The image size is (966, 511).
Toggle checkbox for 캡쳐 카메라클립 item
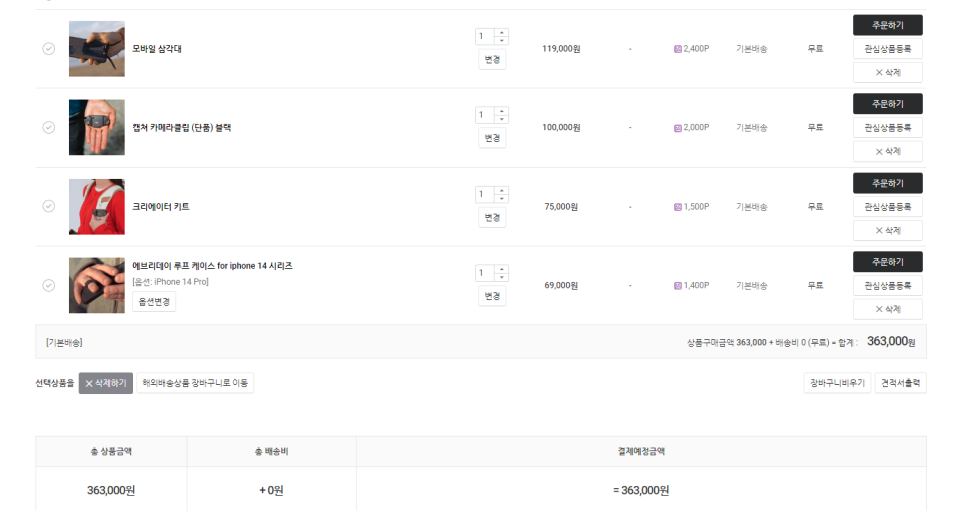tap(49, 128)
